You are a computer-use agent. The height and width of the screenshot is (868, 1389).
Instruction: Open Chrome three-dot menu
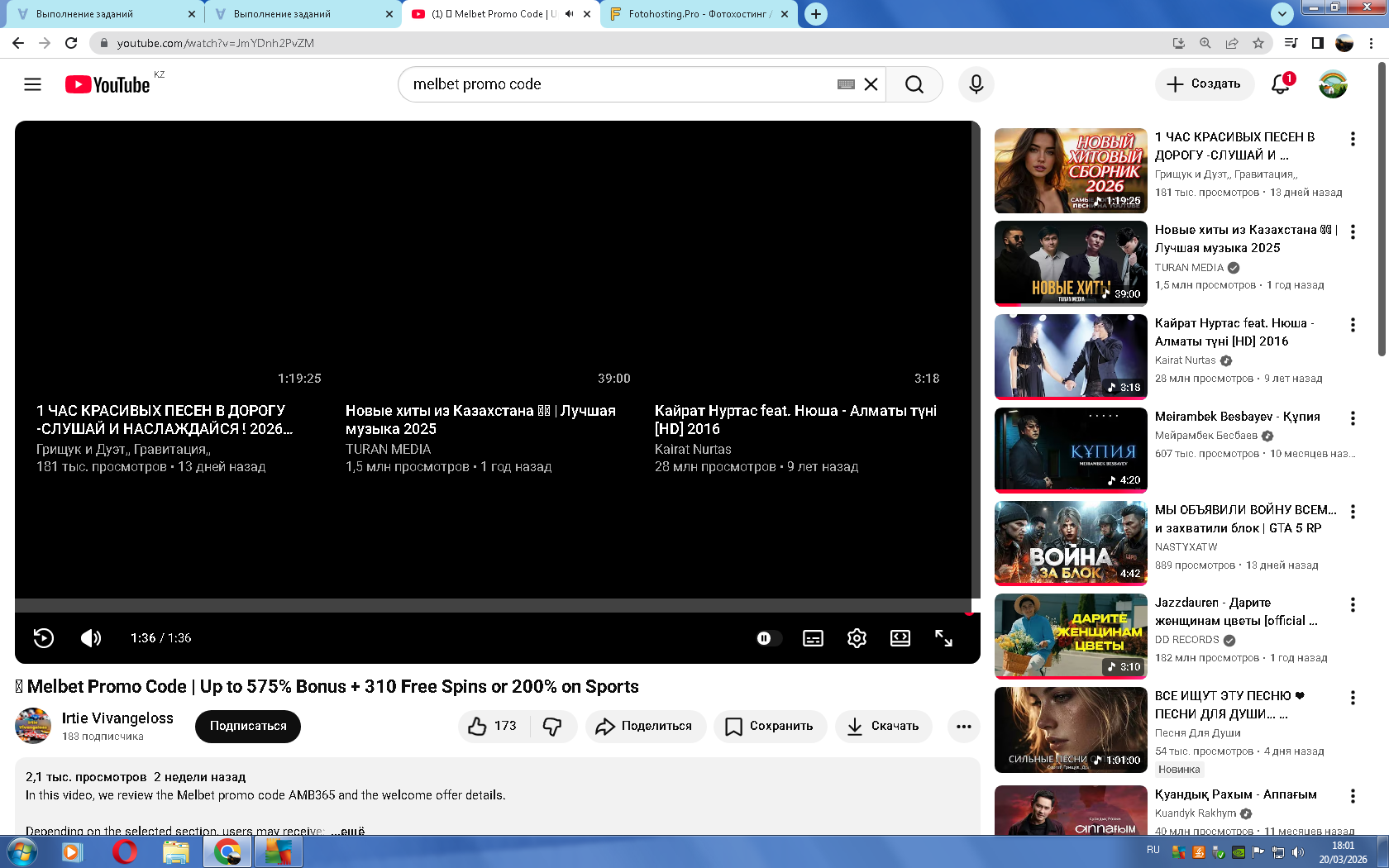pos(1372,43)
